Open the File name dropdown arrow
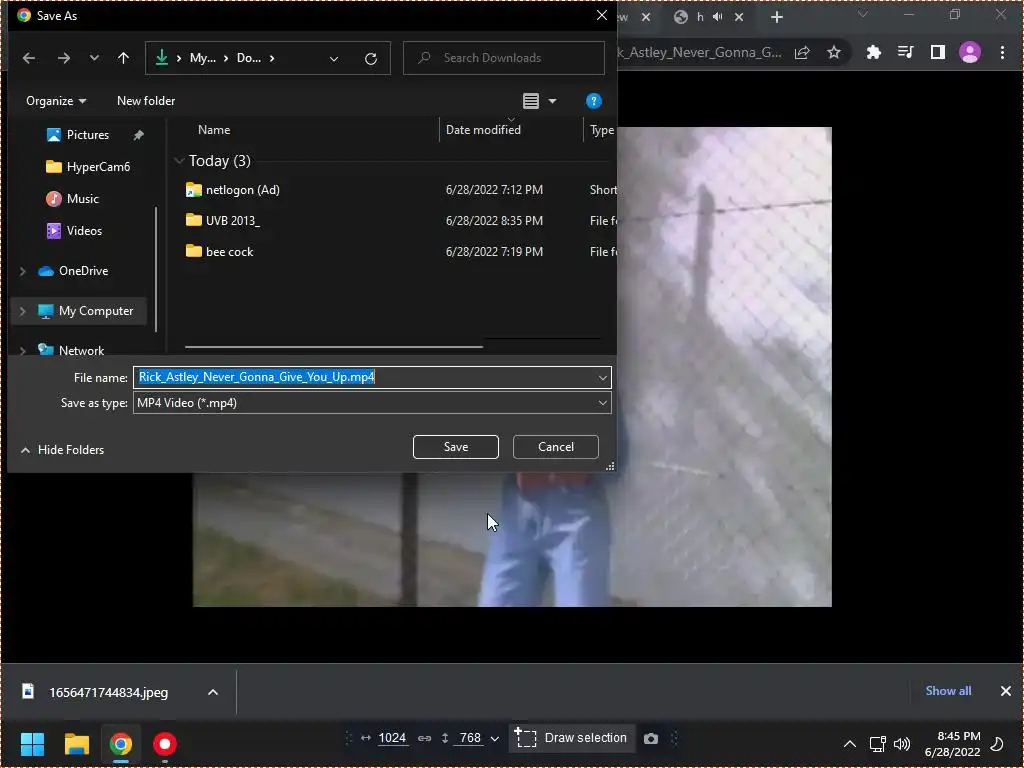 (x=602, y=377)
